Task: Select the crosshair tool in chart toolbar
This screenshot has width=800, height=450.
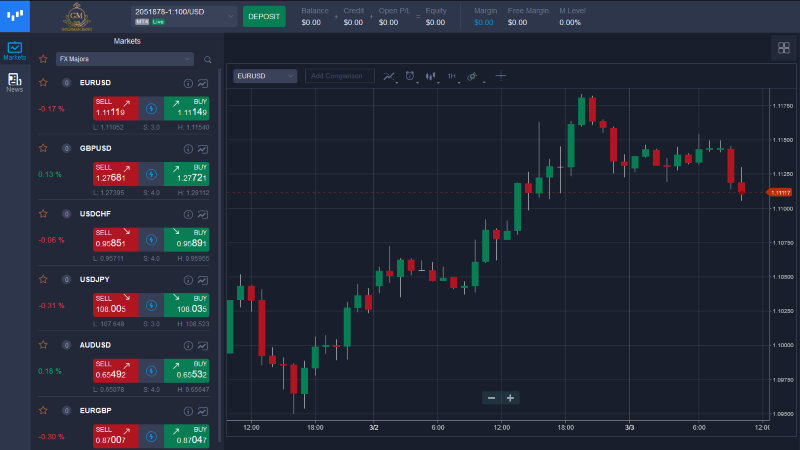Action: (x=501, y=76)
